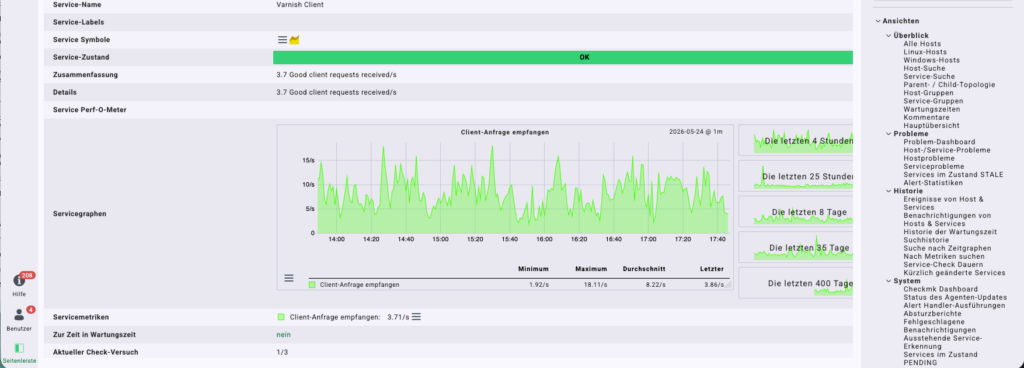Click 'nein' in Wartungszeit row
This screenshot has width=1024, height=368.
tap(283, 335)
